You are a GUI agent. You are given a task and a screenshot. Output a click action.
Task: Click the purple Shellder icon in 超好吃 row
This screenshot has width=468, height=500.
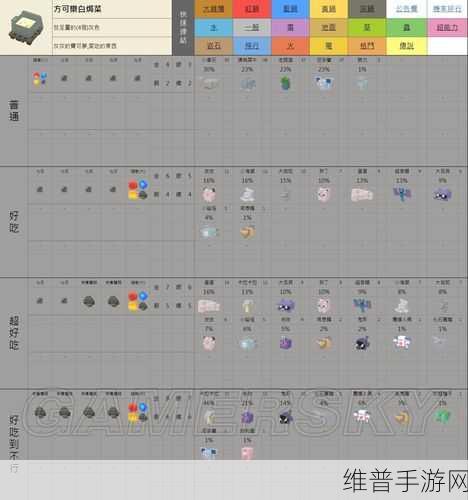285,306
